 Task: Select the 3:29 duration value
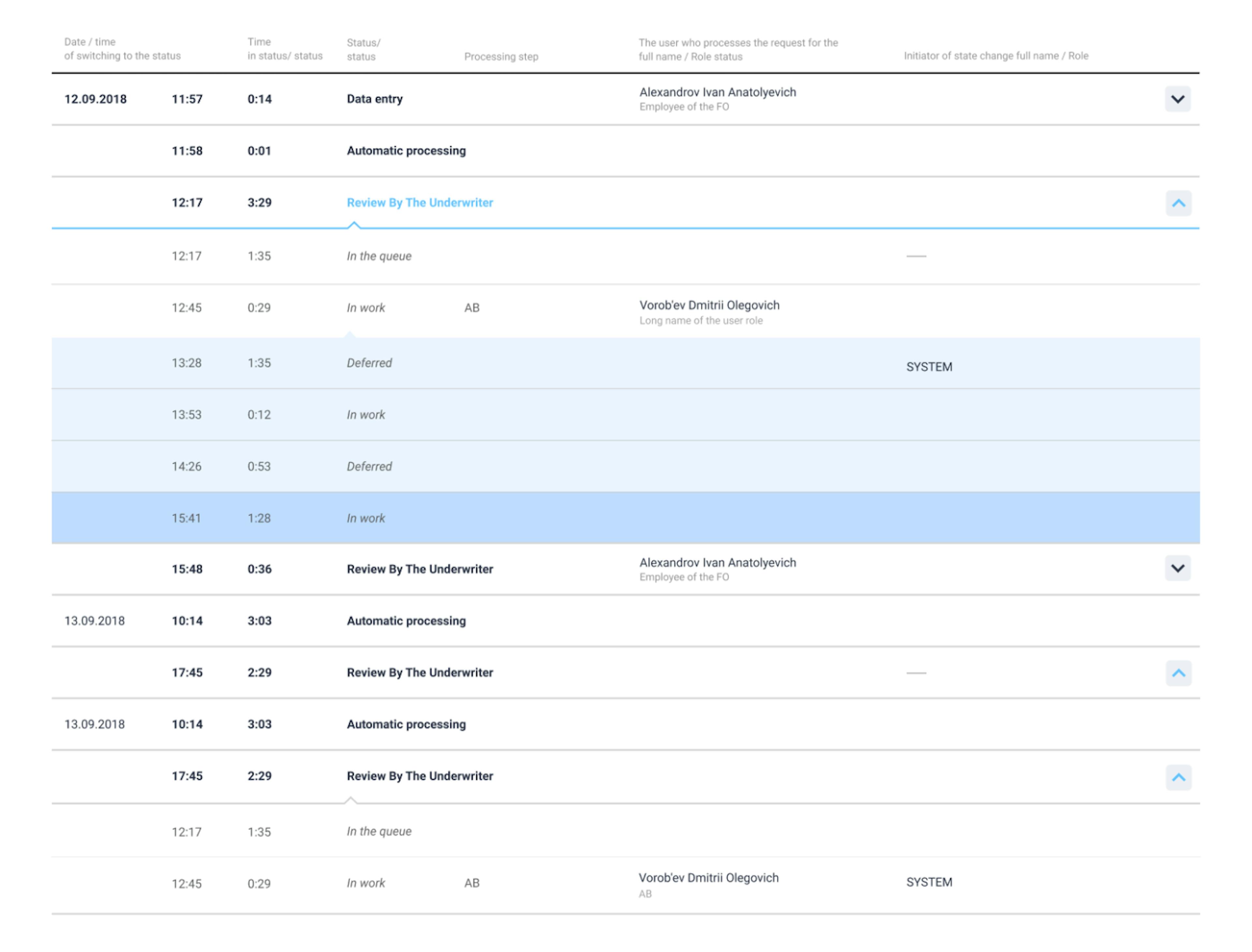click(260, 203)
